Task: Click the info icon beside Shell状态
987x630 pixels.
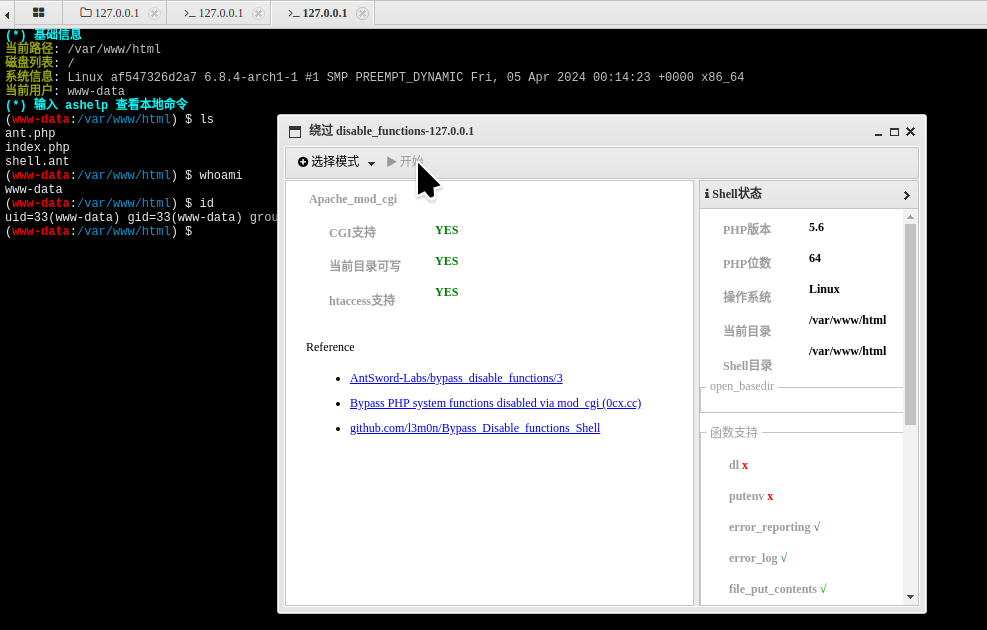Action: point(706,193)
